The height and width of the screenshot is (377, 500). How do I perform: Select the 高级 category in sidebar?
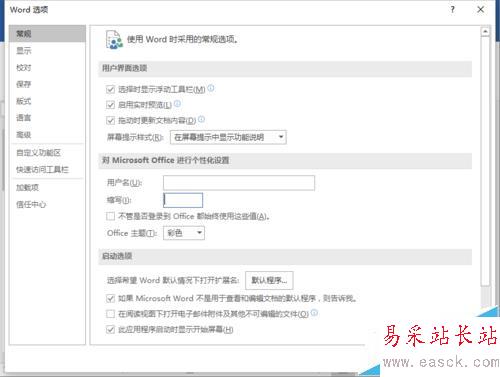[47, 135]
